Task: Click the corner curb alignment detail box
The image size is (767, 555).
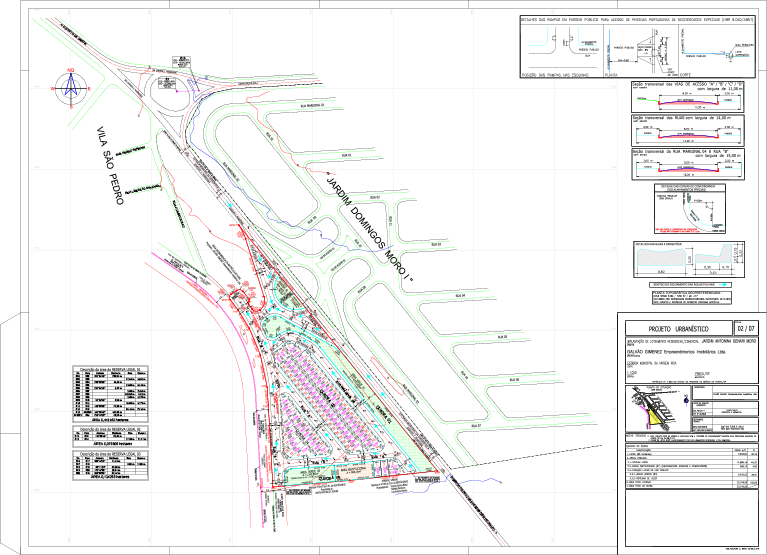Action: [x=690, y=208]
